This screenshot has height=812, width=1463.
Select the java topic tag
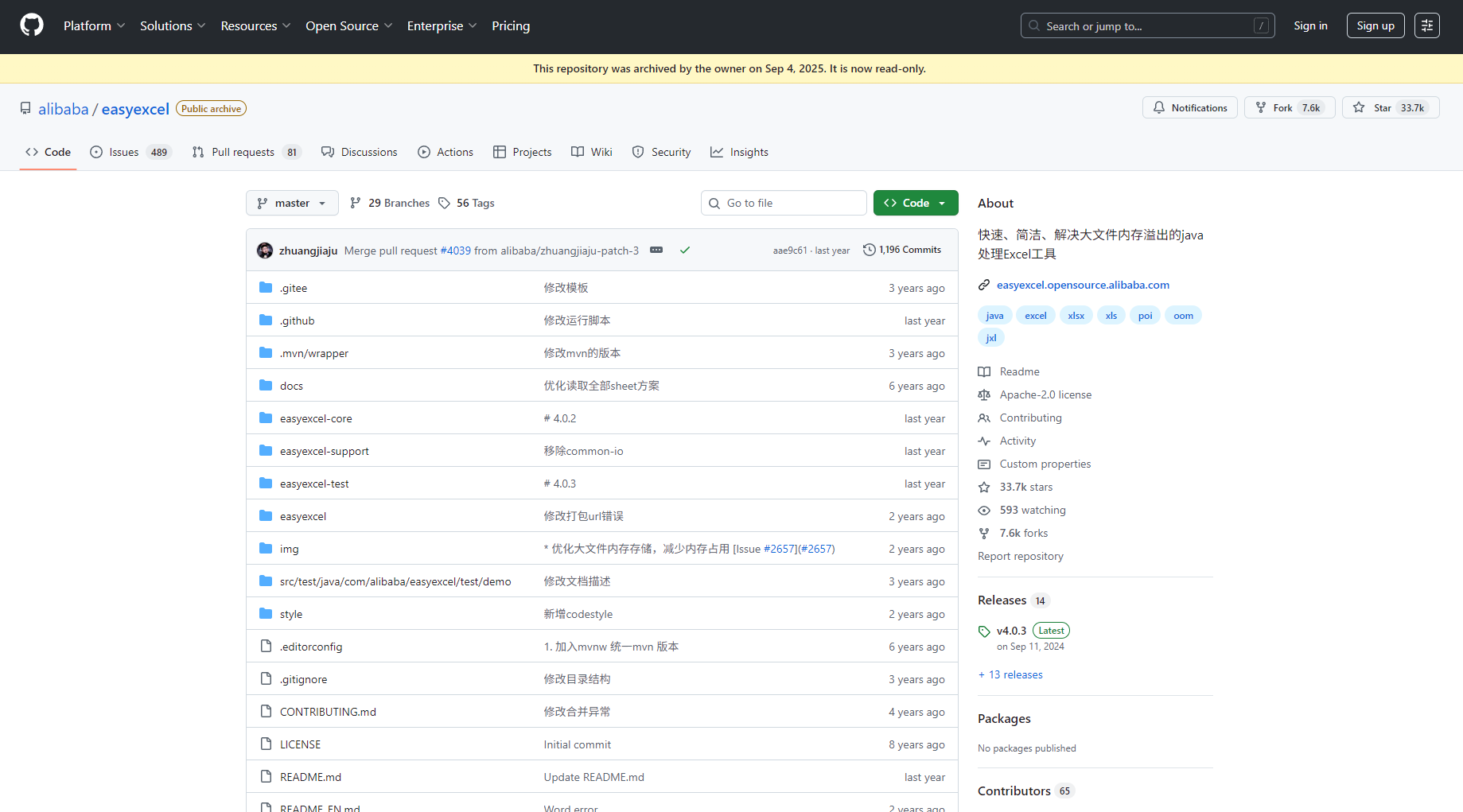[994, 316]
